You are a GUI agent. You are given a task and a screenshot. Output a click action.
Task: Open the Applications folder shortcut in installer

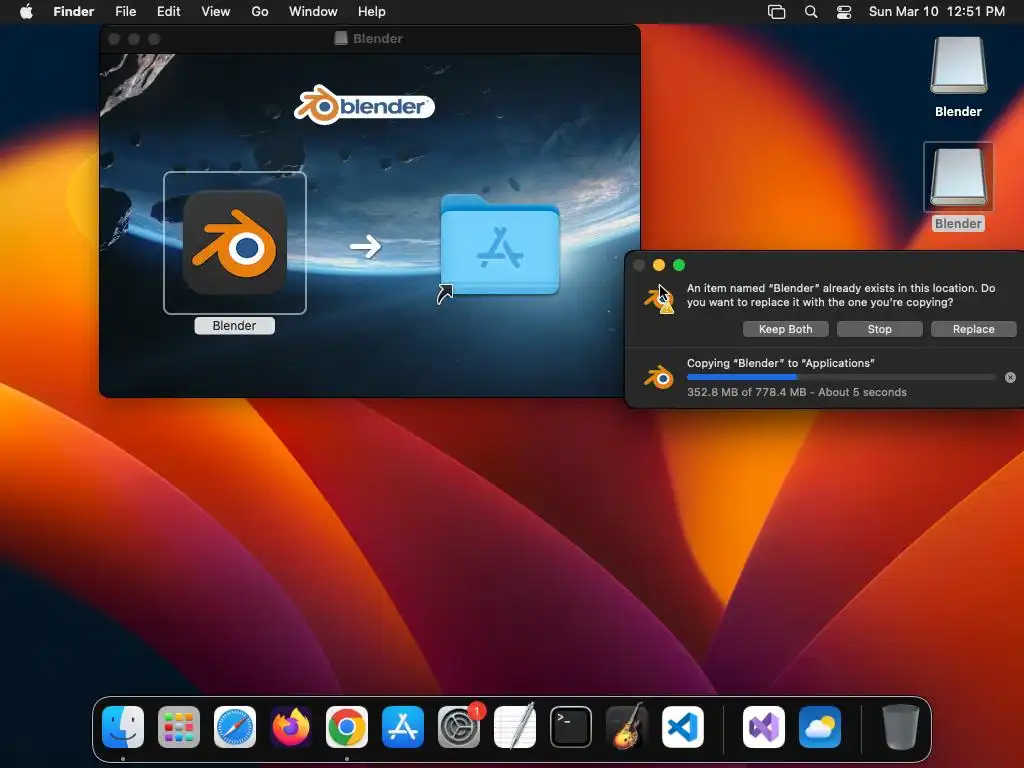(500, 245)
